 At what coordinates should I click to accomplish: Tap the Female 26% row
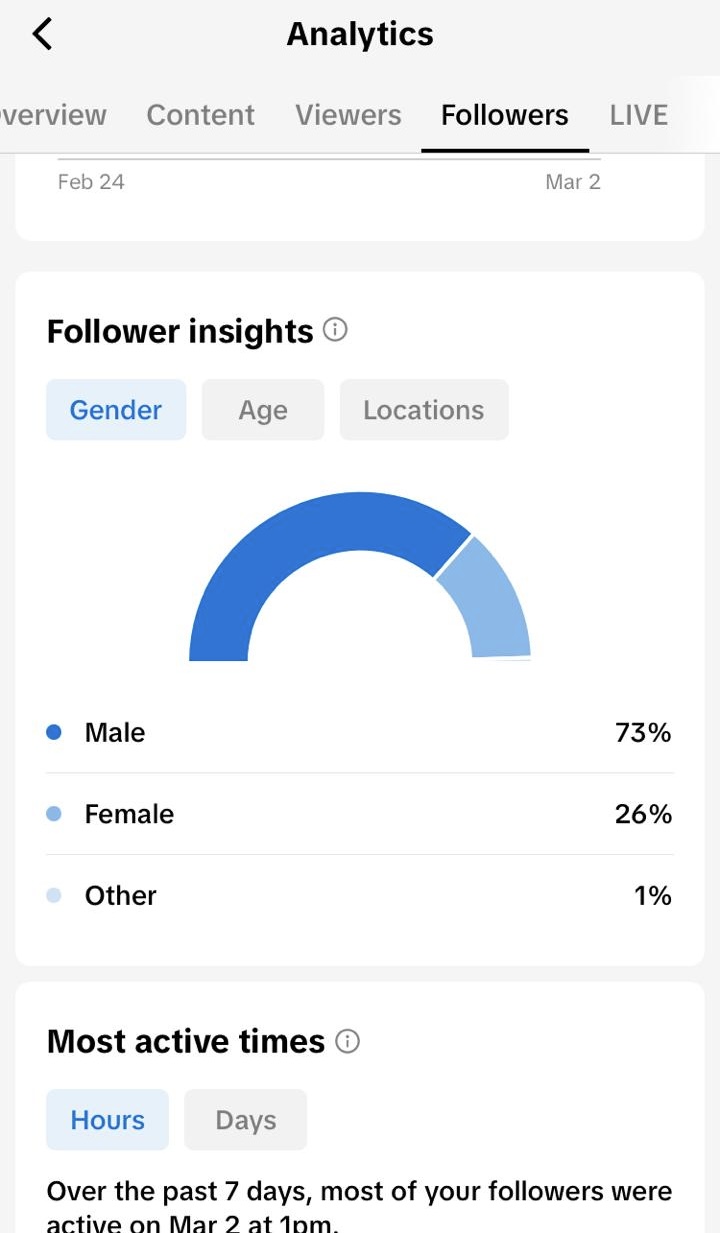(360, 814)
